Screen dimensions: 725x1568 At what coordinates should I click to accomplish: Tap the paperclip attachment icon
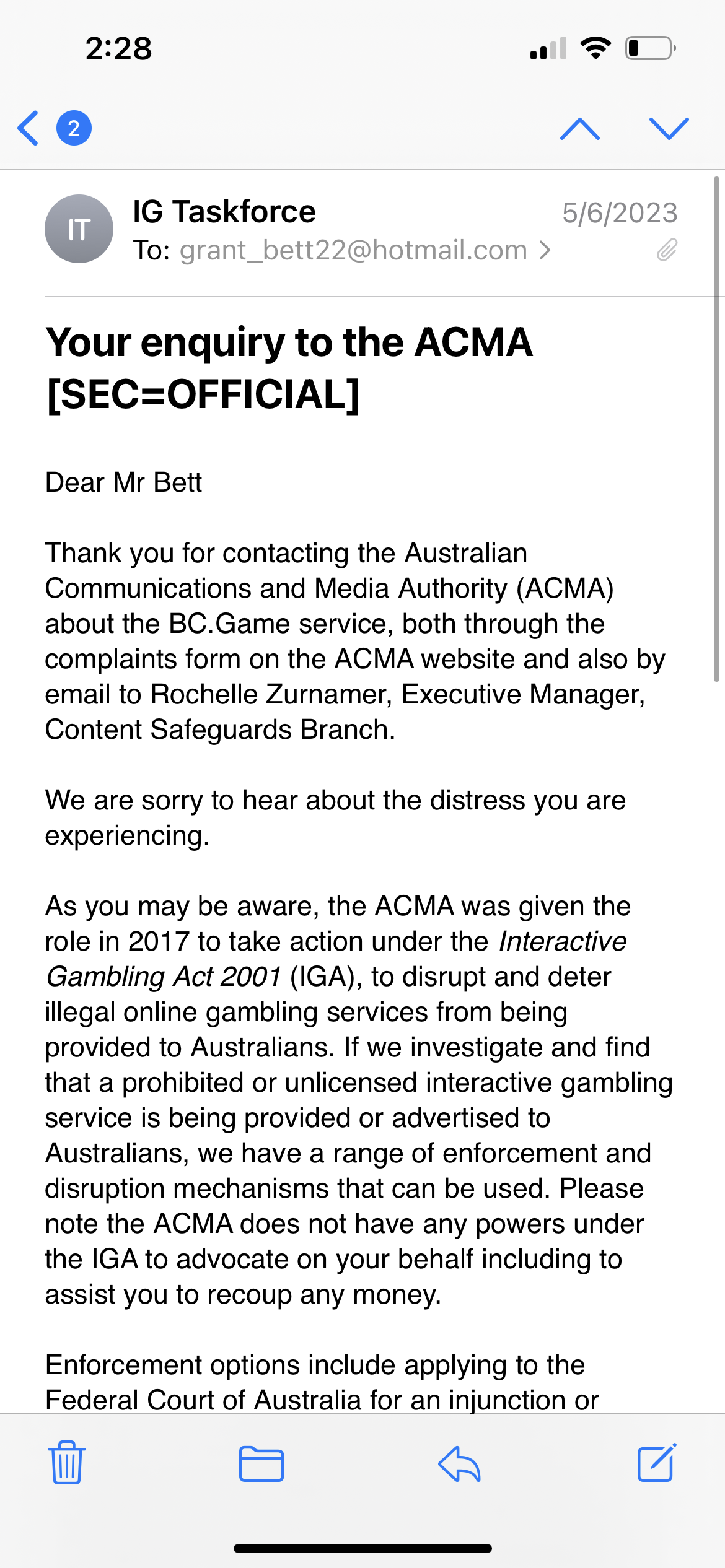(x=667, y=250)
